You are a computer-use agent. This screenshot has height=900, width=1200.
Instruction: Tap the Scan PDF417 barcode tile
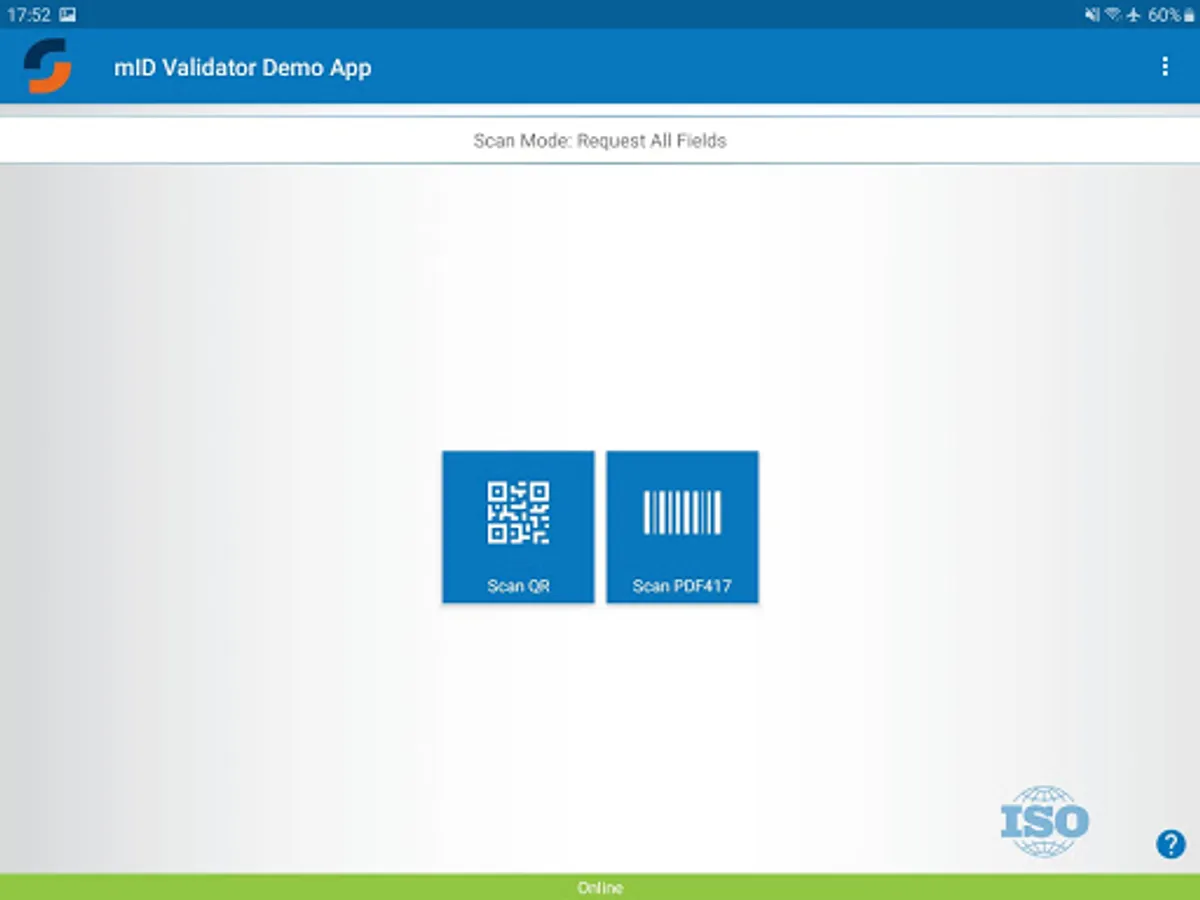682,527
